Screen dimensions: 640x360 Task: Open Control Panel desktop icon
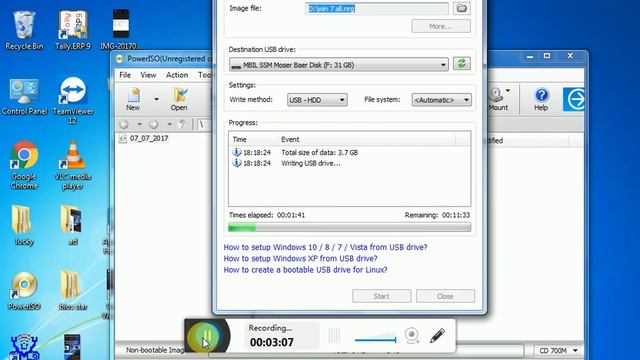(24, 97)
